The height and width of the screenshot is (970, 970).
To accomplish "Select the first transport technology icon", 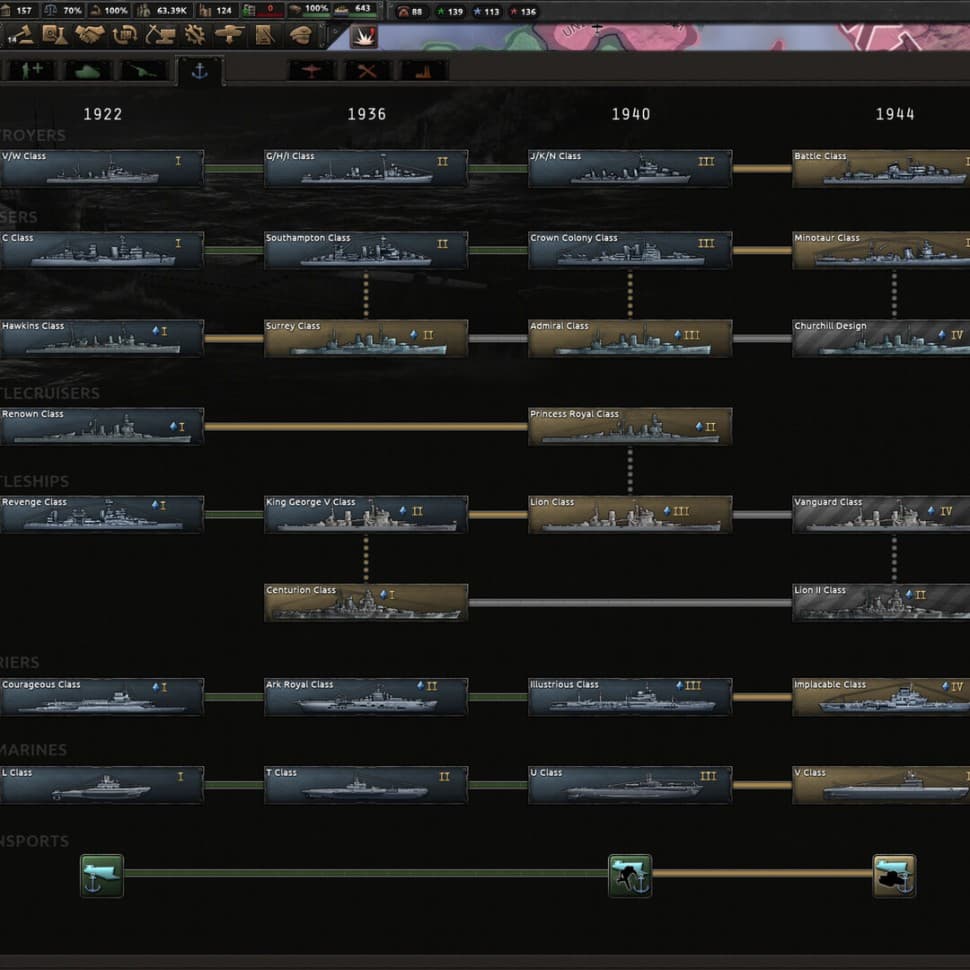I will point(101,875).
